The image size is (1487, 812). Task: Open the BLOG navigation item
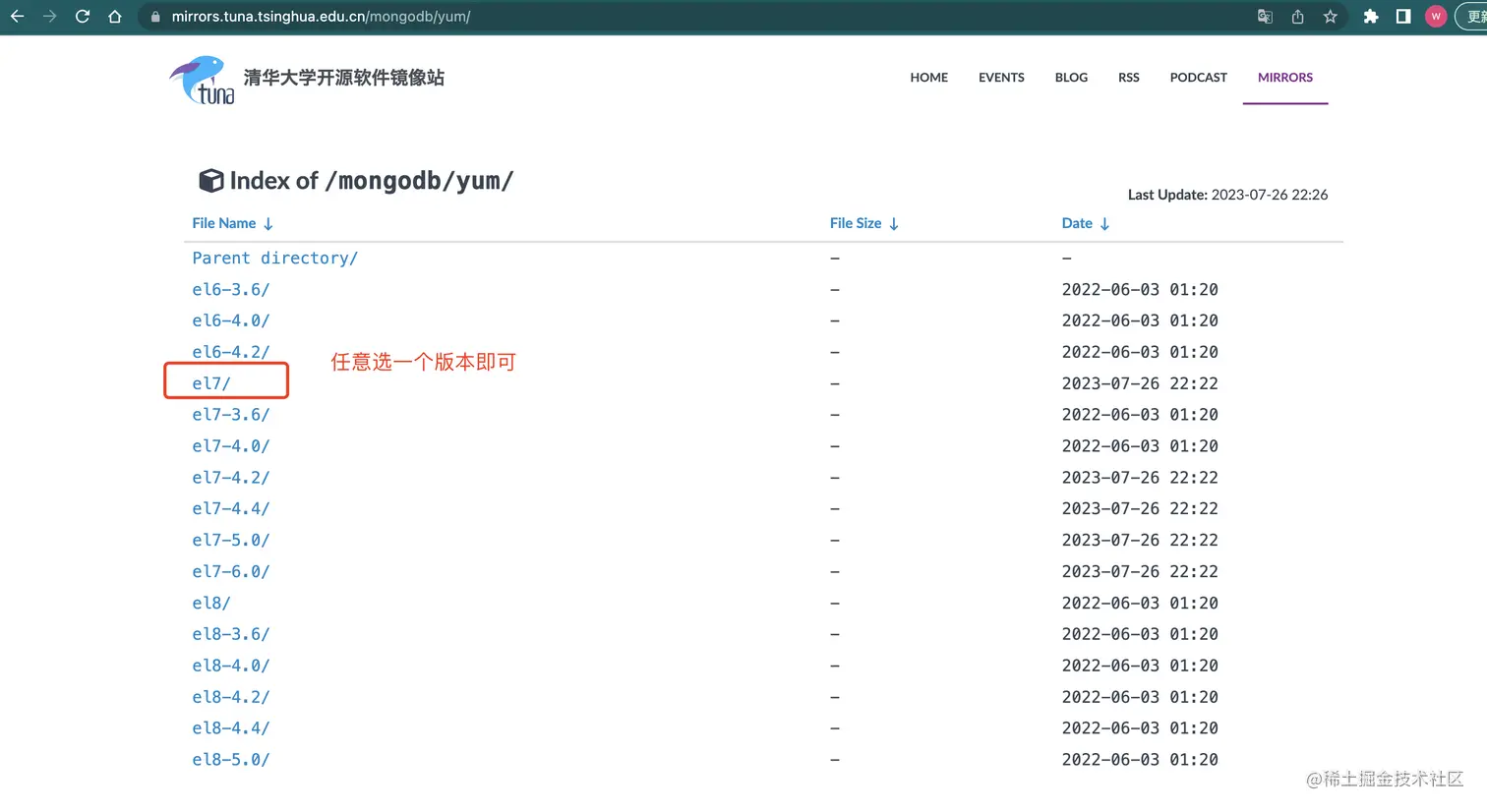click(x=1071, y=78)
